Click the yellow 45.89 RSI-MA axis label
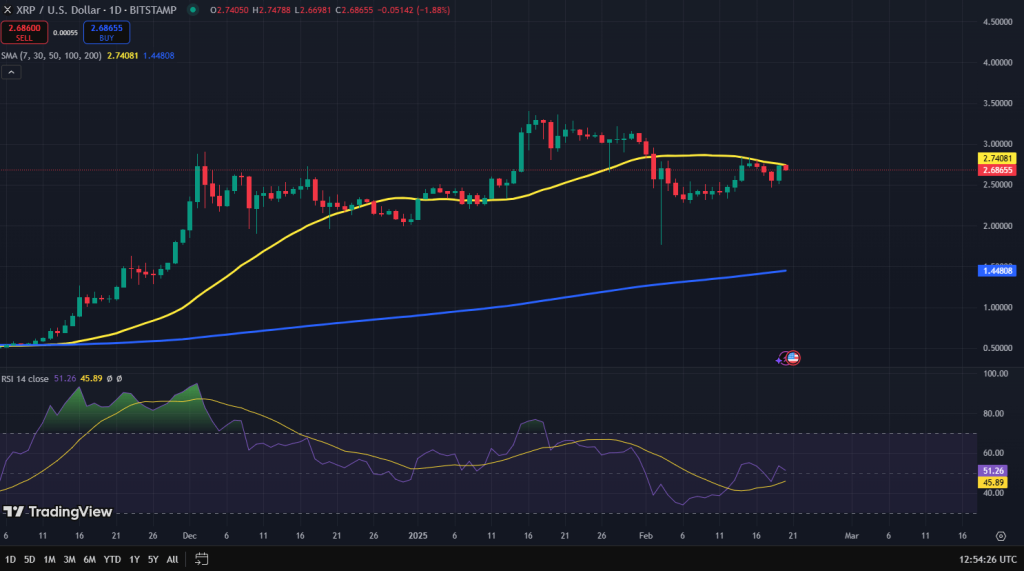Screen dimensions: 1024x571 (x=993, y=482)
